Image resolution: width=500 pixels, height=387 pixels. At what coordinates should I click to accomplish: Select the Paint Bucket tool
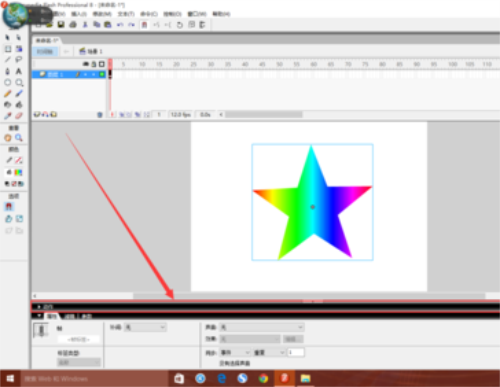coord(19,105)
